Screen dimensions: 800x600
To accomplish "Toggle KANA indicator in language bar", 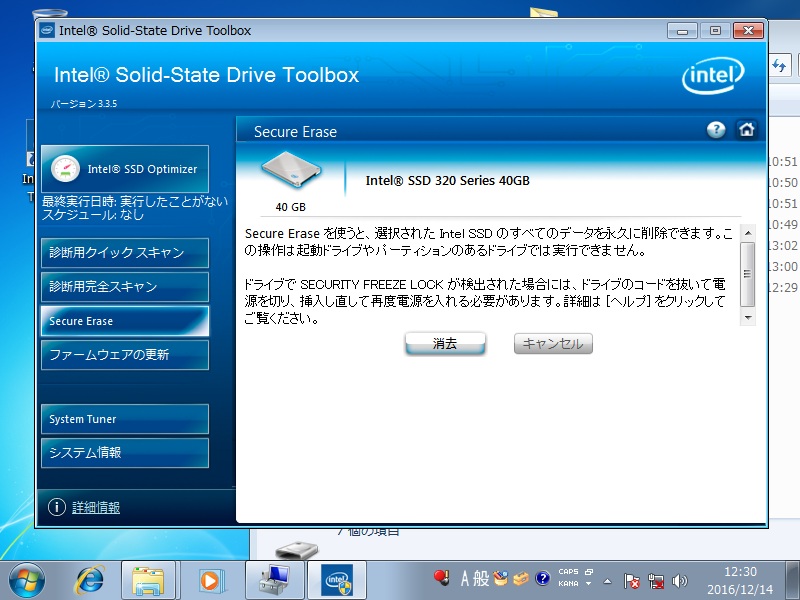I will (568, 583).
